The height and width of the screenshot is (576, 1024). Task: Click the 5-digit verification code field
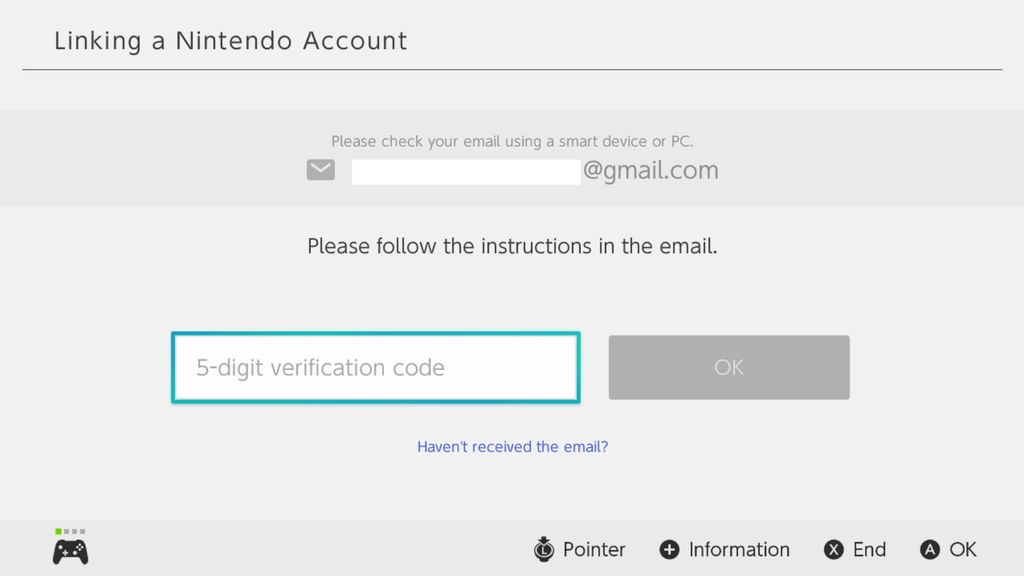[375, 367]
